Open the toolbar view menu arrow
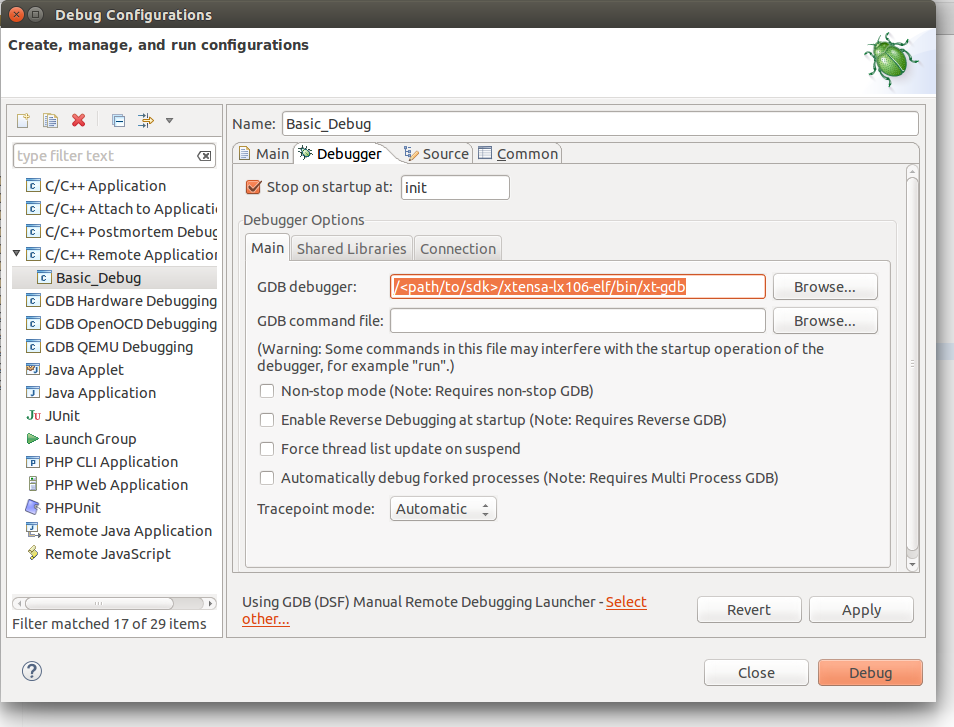The image size is (954, 727). (166, 120)
